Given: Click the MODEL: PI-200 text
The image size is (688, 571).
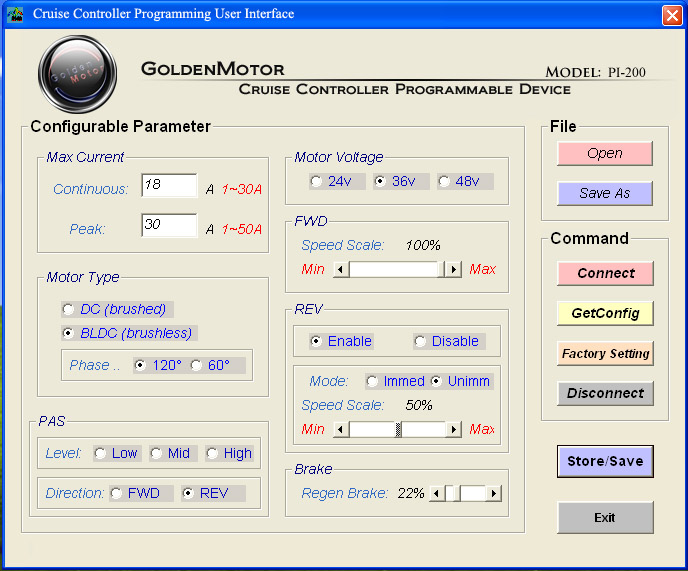Looking at the screenshot, I should [595, 72].
